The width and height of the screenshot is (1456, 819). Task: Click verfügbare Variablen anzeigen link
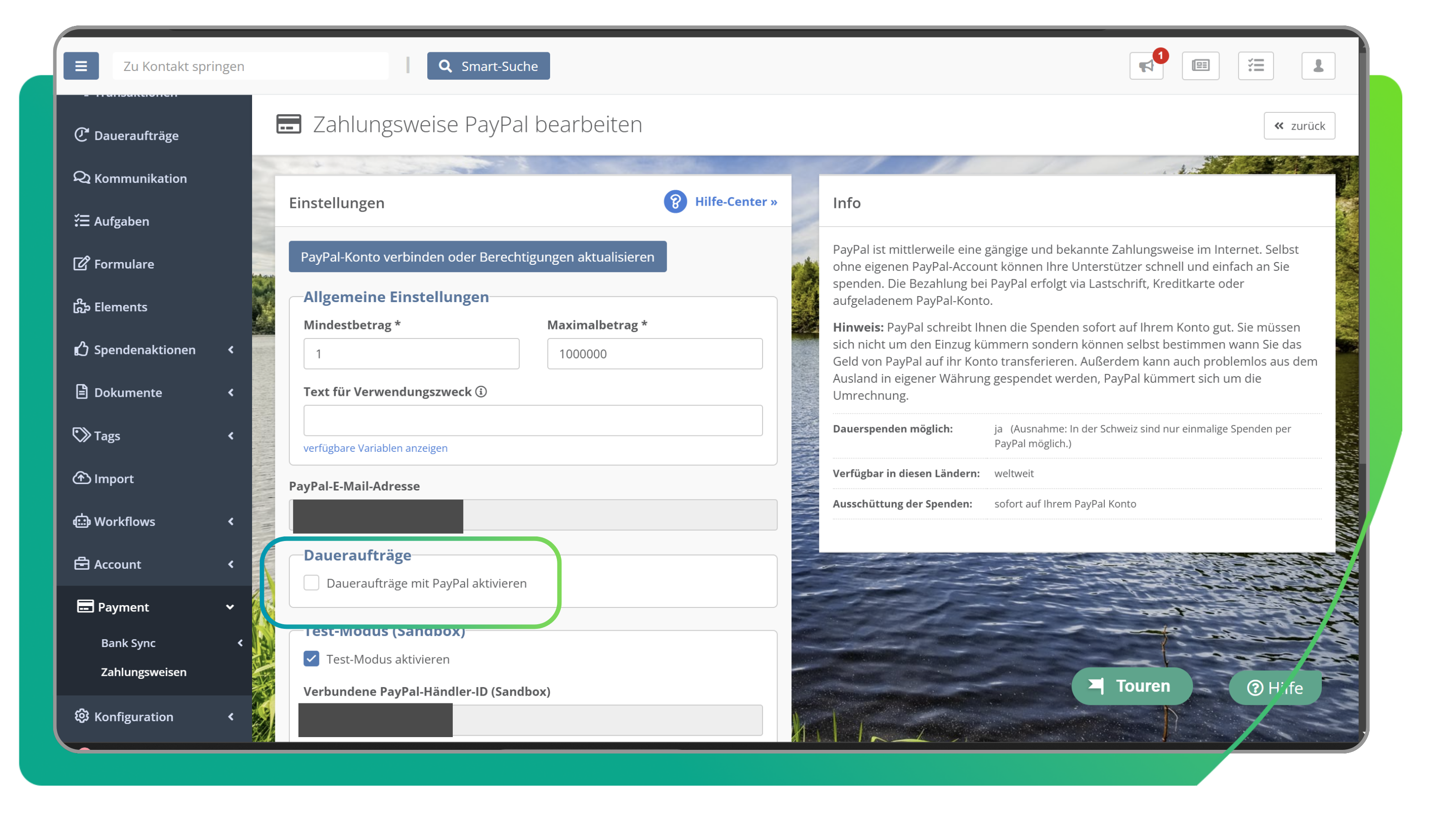(375, 448)
